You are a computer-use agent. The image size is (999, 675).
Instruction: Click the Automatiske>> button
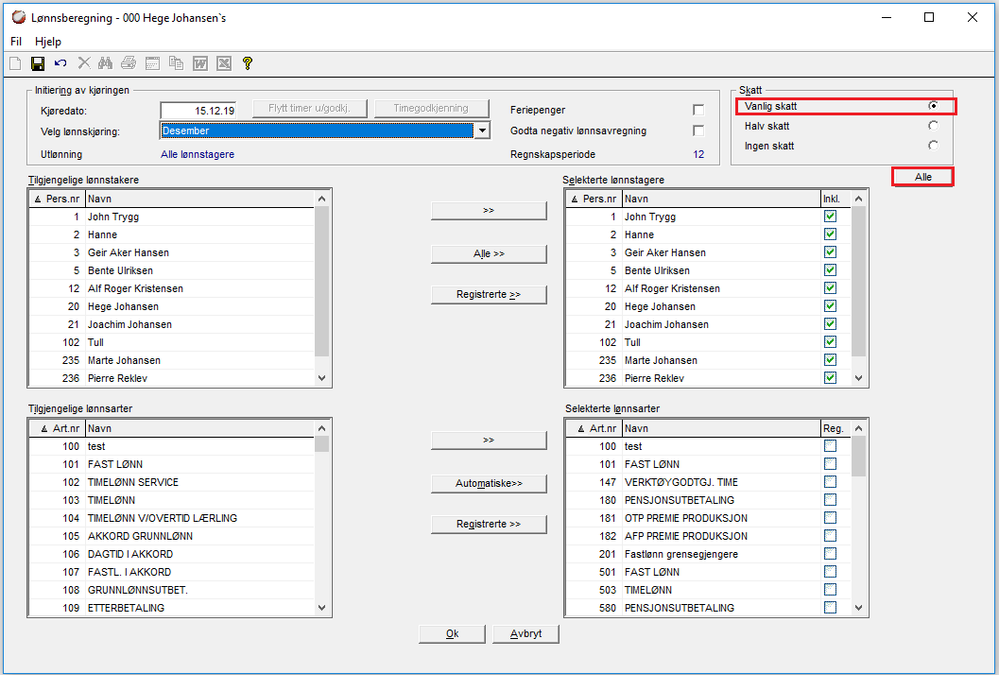489,484
